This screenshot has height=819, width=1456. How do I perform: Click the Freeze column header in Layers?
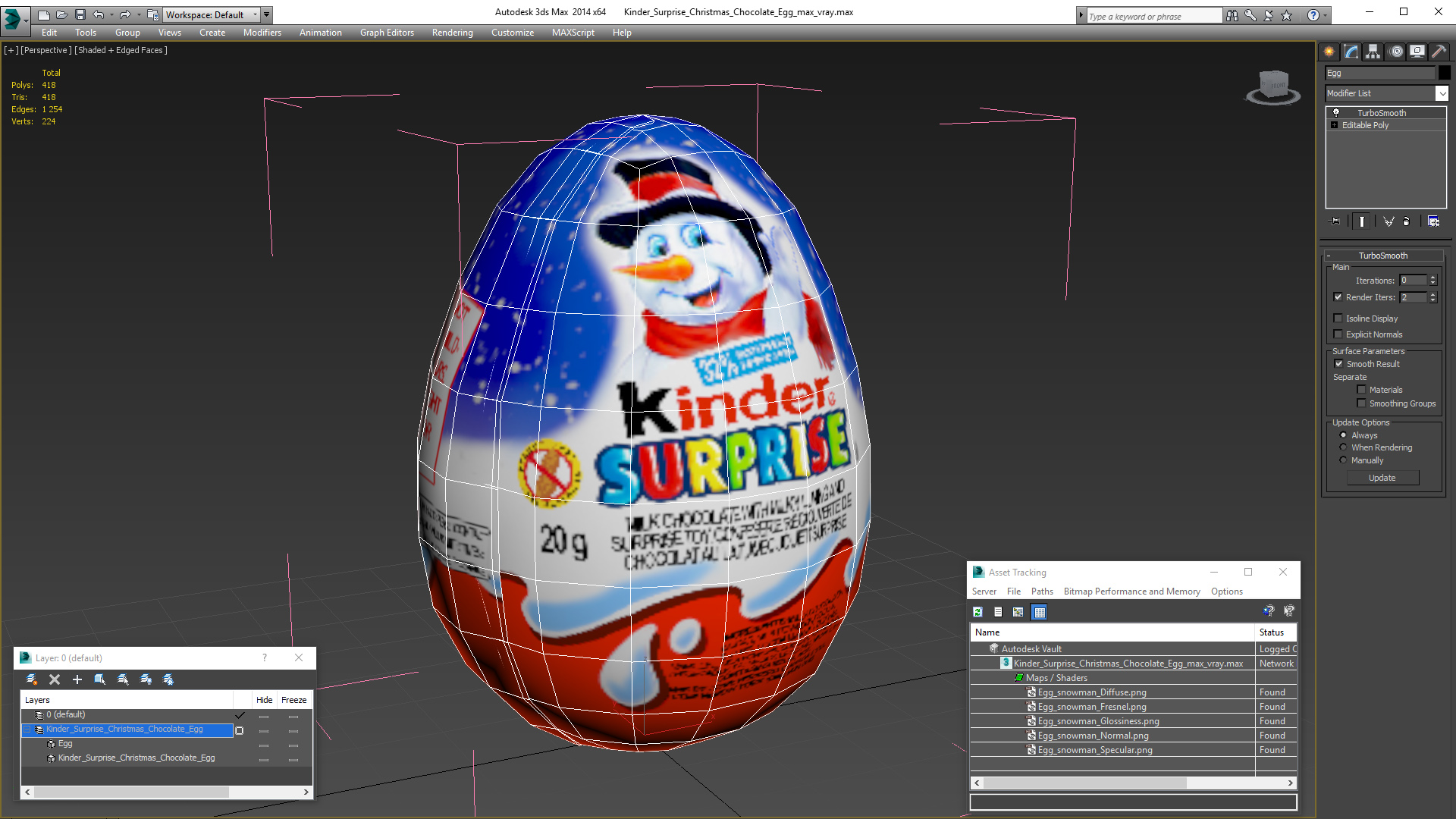click(293, 700)
